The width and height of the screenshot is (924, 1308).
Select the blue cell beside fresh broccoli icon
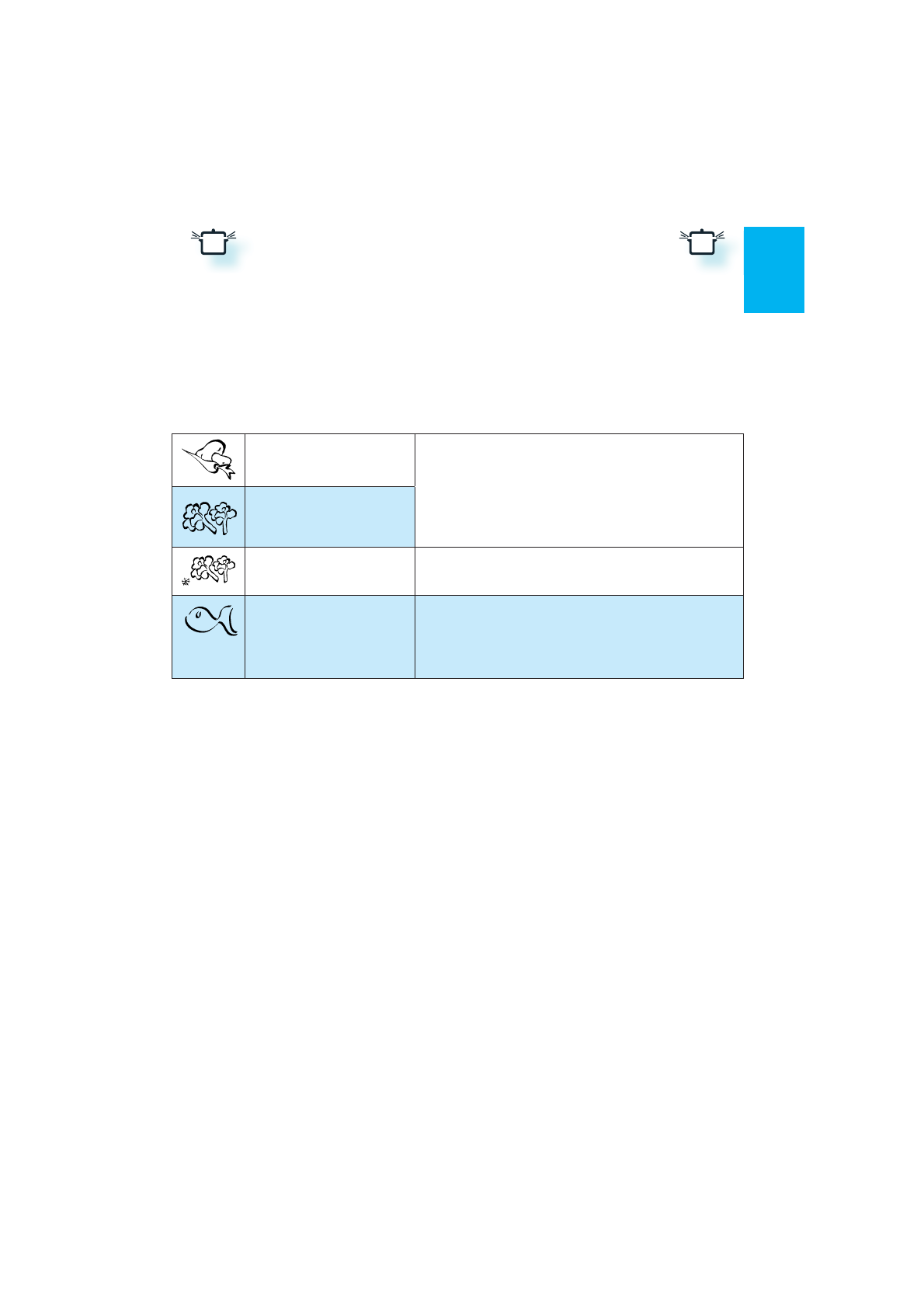[x=329, y=517]
